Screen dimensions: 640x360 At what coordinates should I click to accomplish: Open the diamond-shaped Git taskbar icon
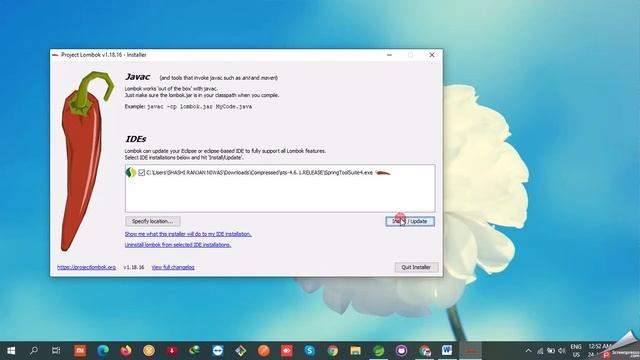[241, 351]
